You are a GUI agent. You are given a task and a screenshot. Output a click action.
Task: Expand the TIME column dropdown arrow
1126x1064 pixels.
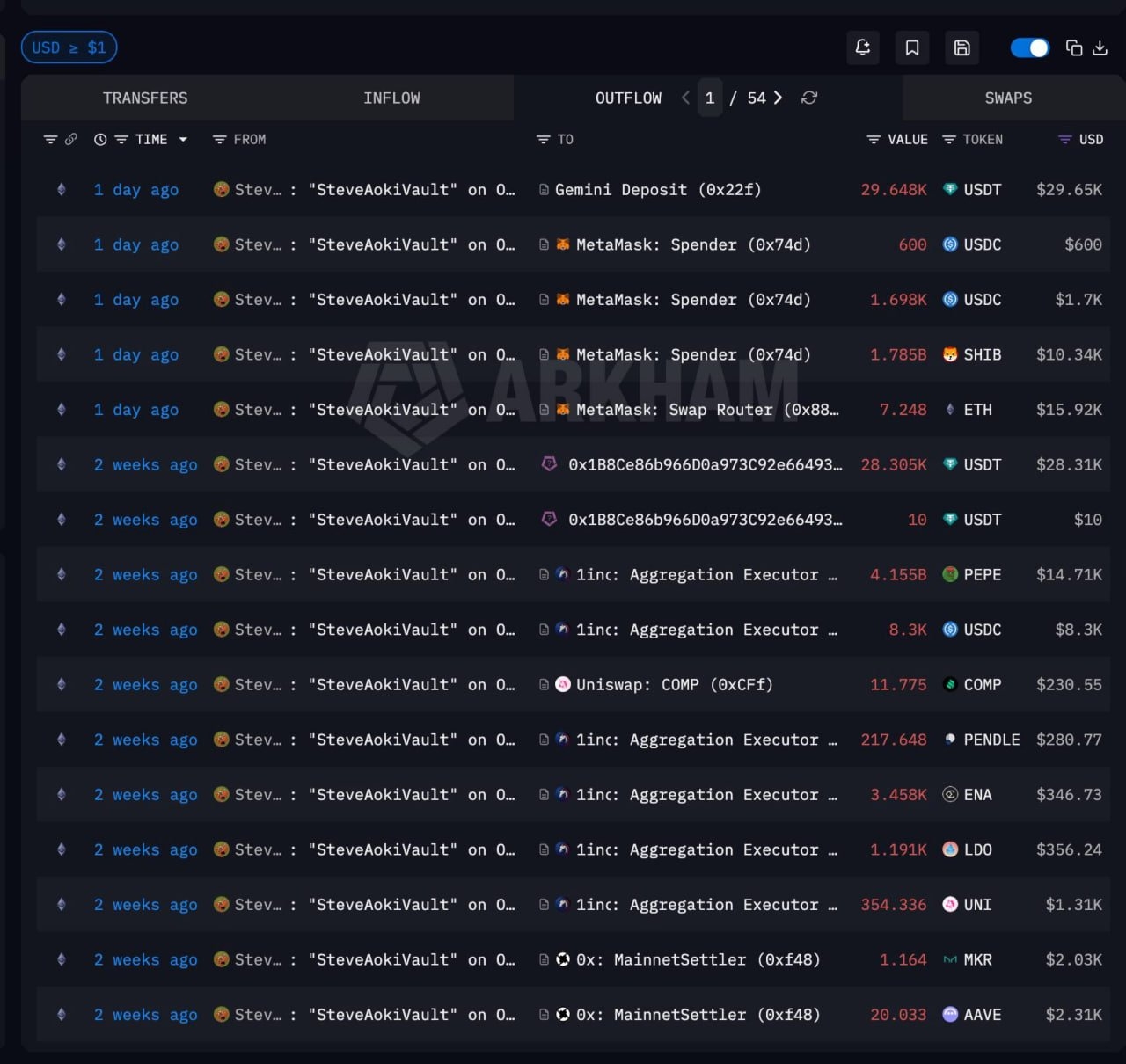(x=183, y=139)
